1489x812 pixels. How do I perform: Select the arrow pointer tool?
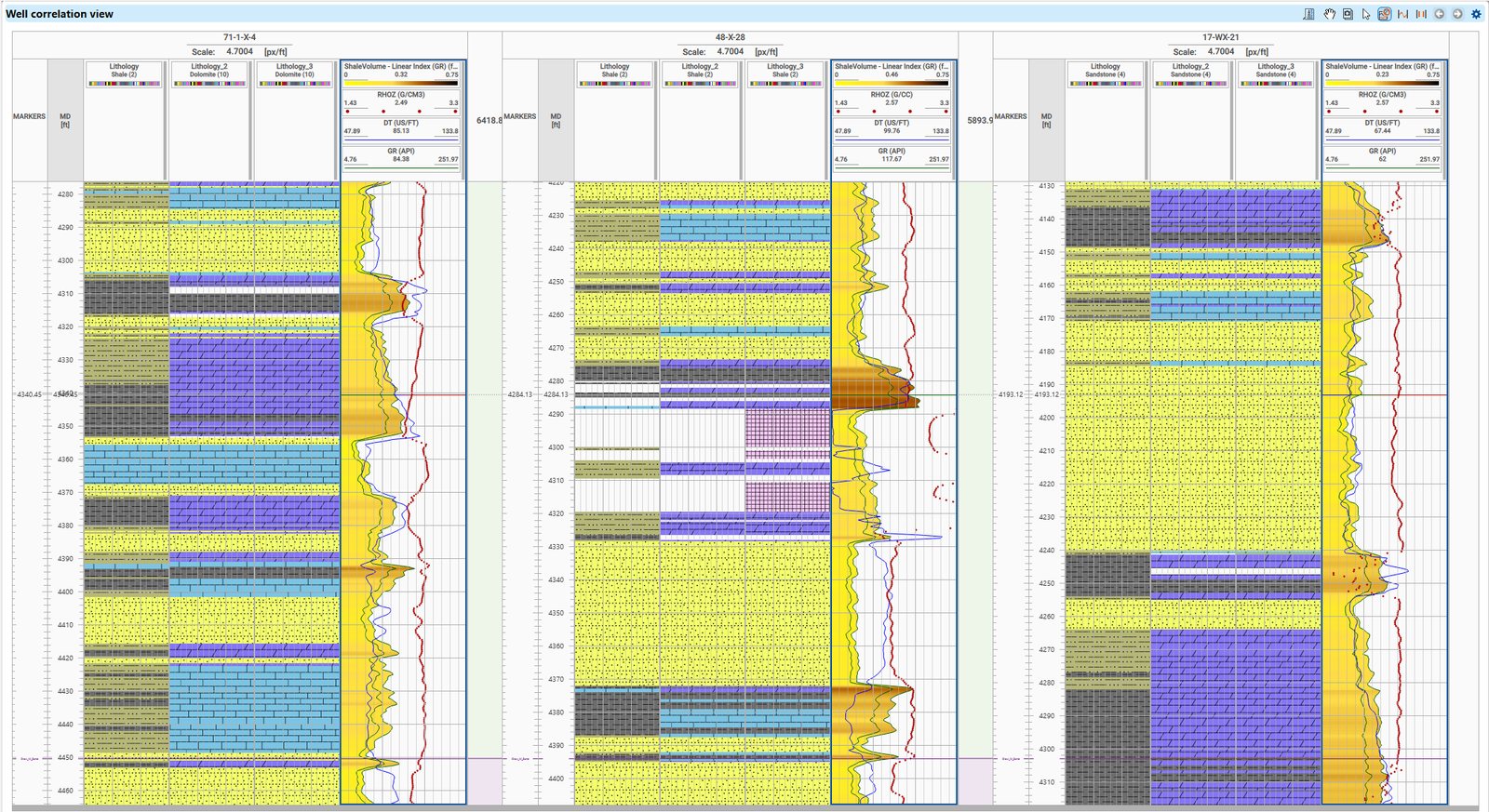[1366, 14]
